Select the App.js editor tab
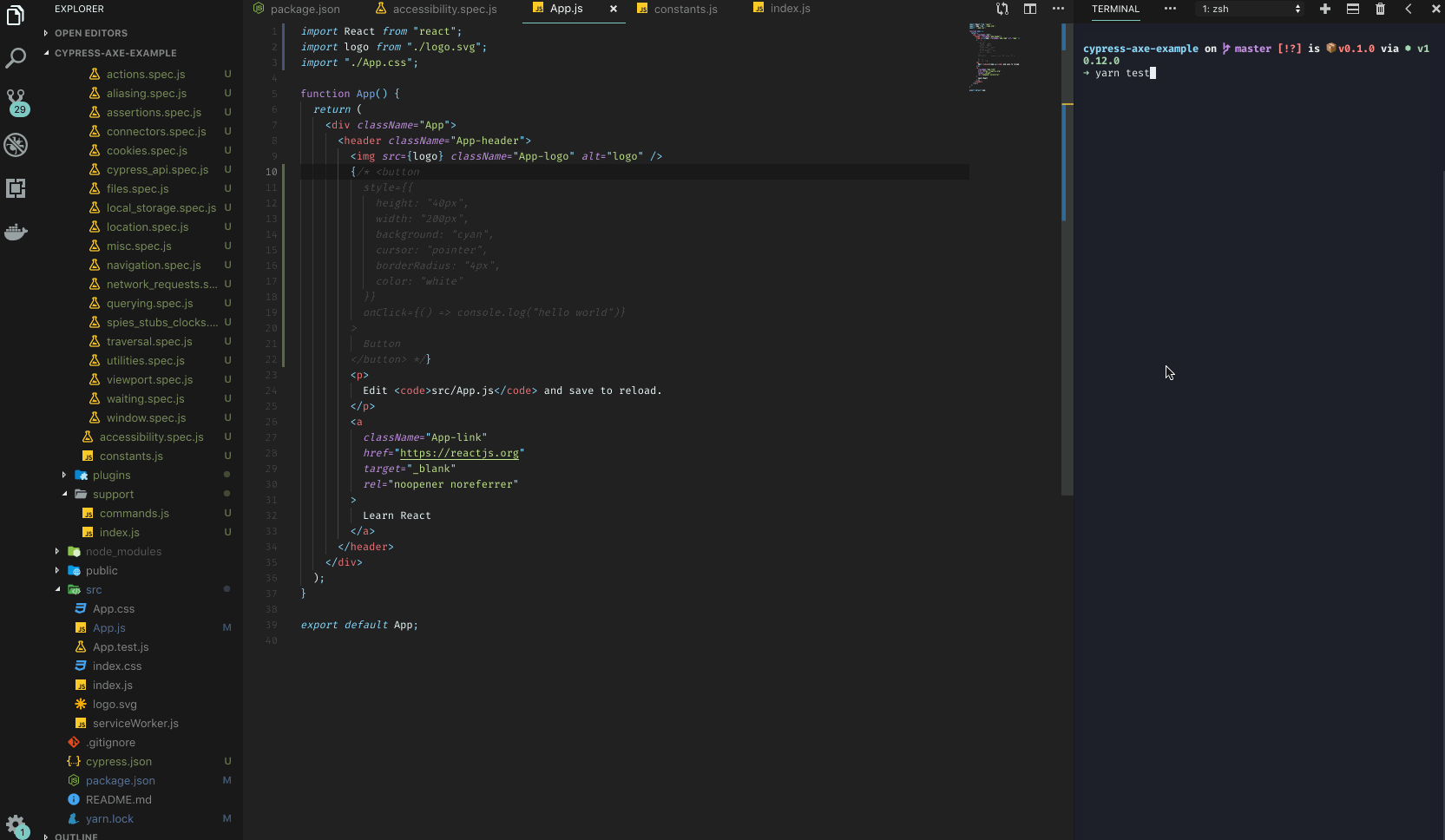 tap(566, 9)
